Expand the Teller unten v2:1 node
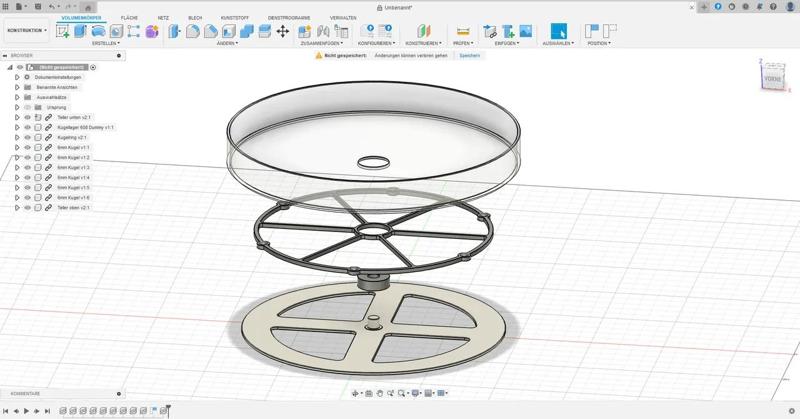 click(17, 117)
